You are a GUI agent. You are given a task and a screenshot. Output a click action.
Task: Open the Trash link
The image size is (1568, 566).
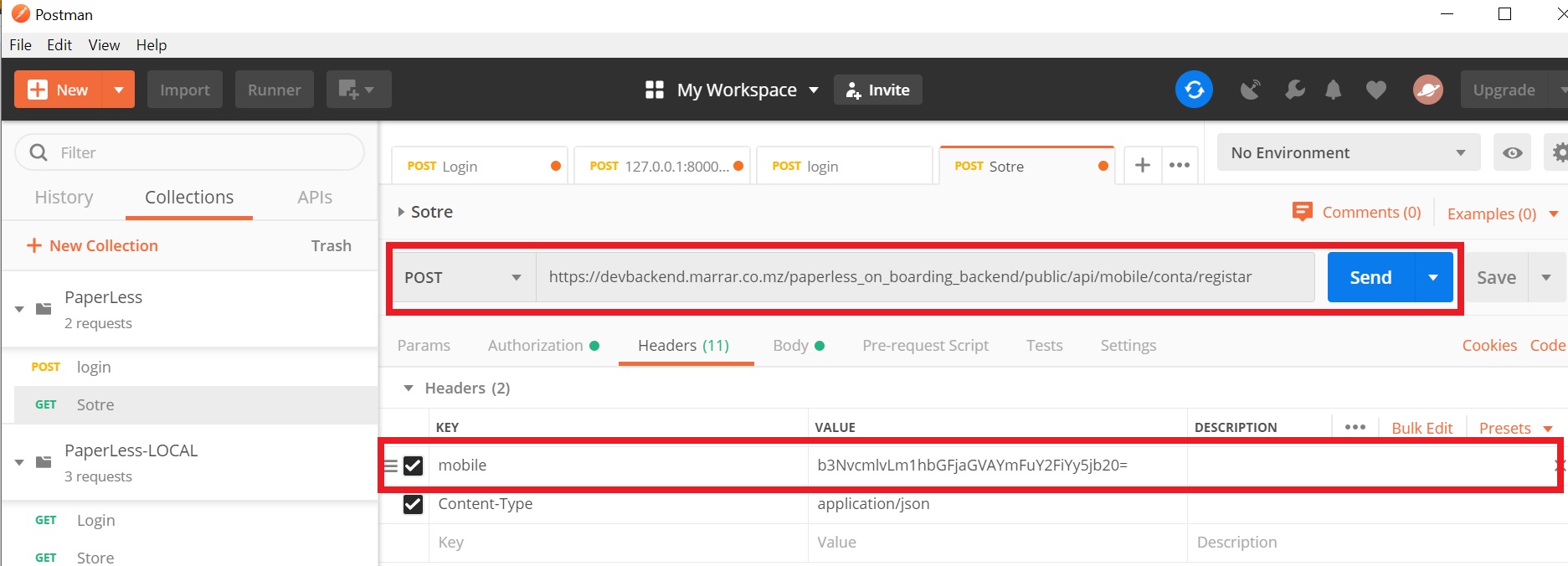[331, 245]
